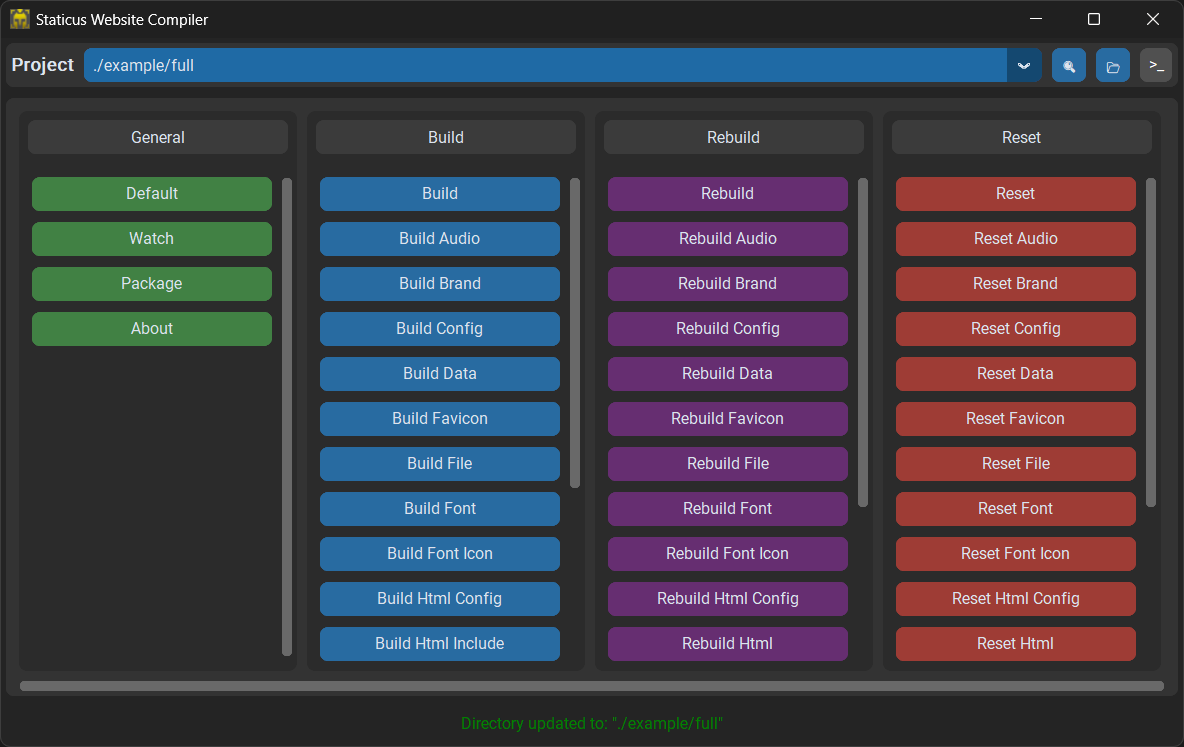Run Rebuild Data
This screenshot has width=1184, height=747.
[x=728, y=374]
